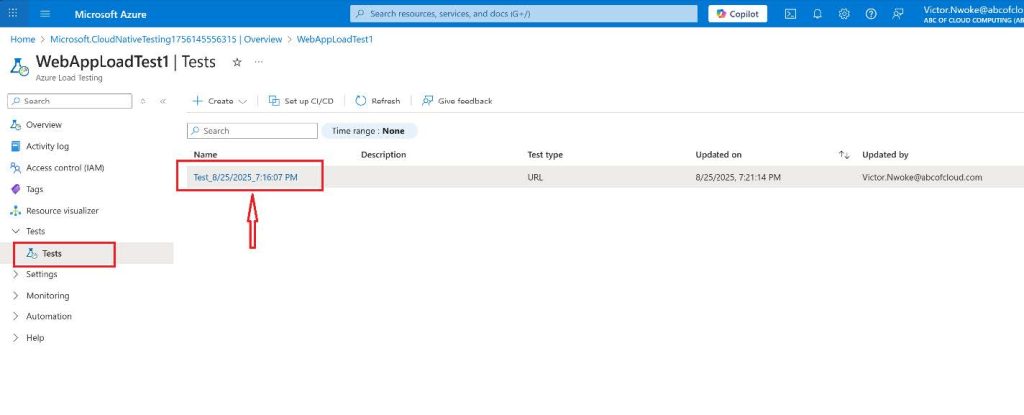This screenshot has height=415, width=1024.
Task: Open the more options ellipsis beside title
Action: pyautogui.click(x=259, y=62)
